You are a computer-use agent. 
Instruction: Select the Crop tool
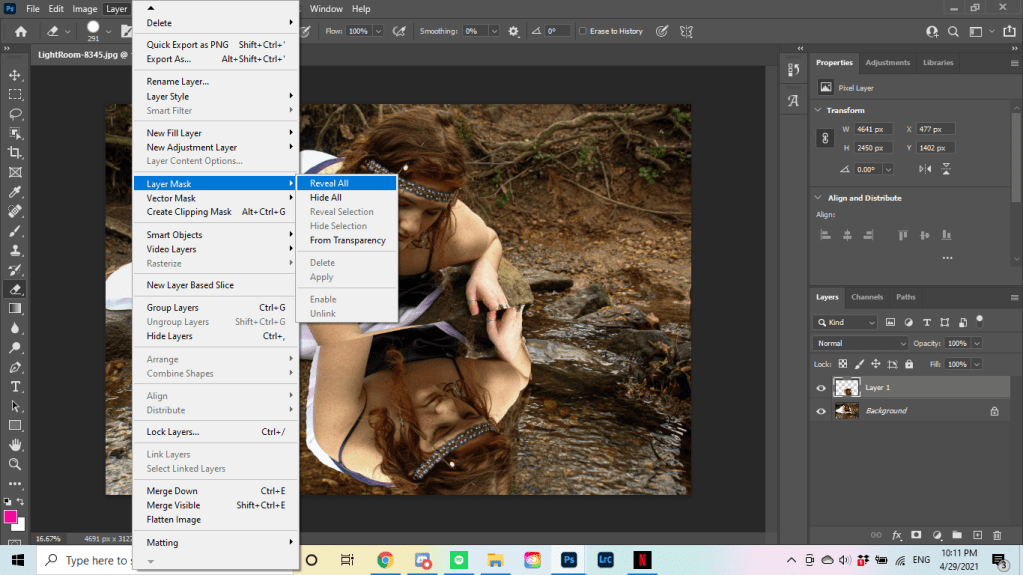[x=15, y=152]
